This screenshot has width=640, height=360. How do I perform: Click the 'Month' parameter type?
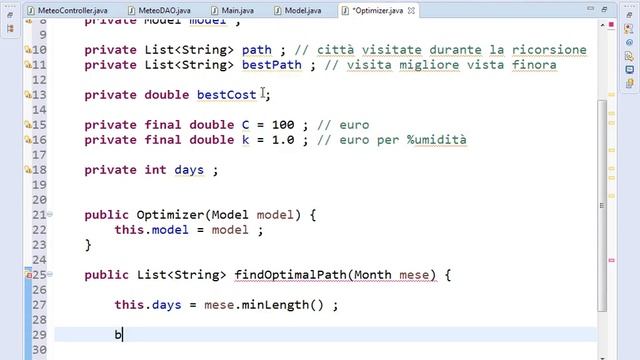[x=373, y=275]
